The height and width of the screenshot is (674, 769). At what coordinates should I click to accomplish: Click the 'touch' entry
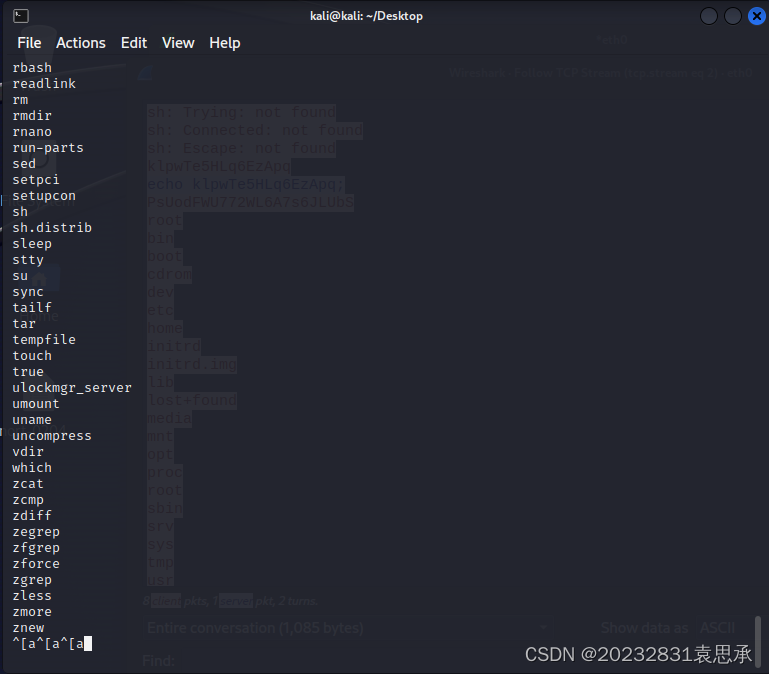(32, 356)
